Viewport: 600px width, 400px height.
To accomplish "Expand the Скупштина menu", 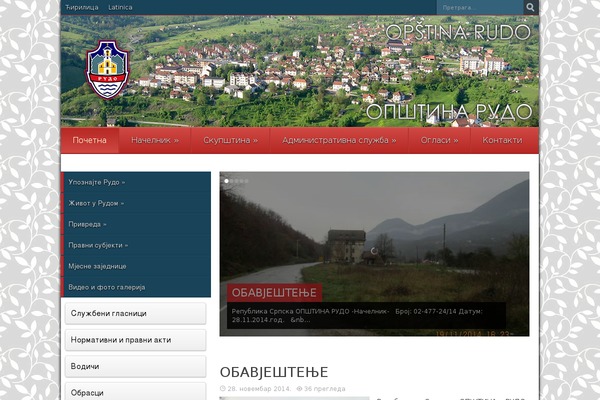I will click(230, 140).
